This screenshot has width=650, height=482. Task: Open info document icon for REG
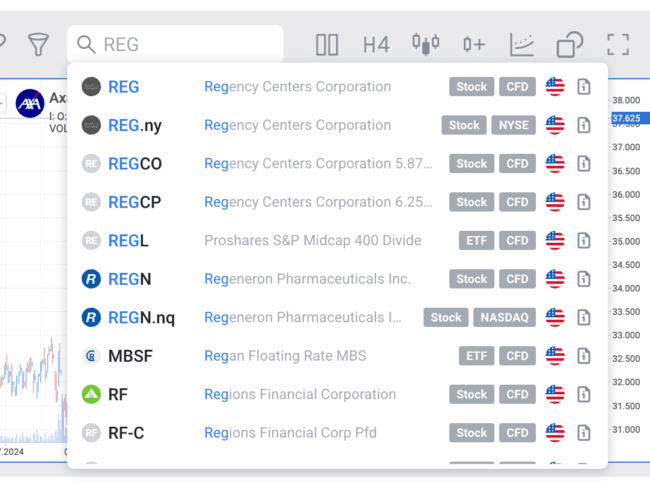click(584, 87)
